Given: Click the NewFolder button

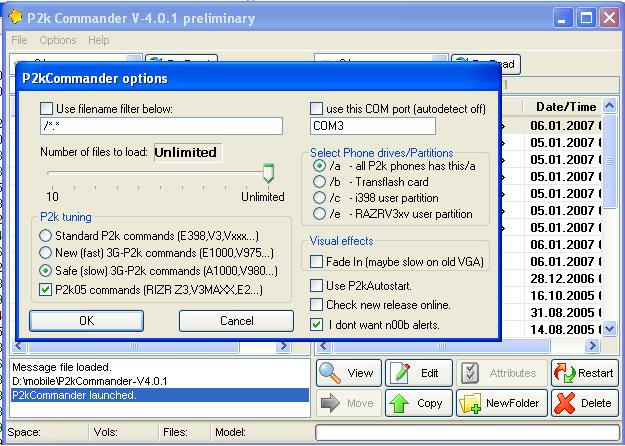Looking at the screenshot, I should [502, 403].
